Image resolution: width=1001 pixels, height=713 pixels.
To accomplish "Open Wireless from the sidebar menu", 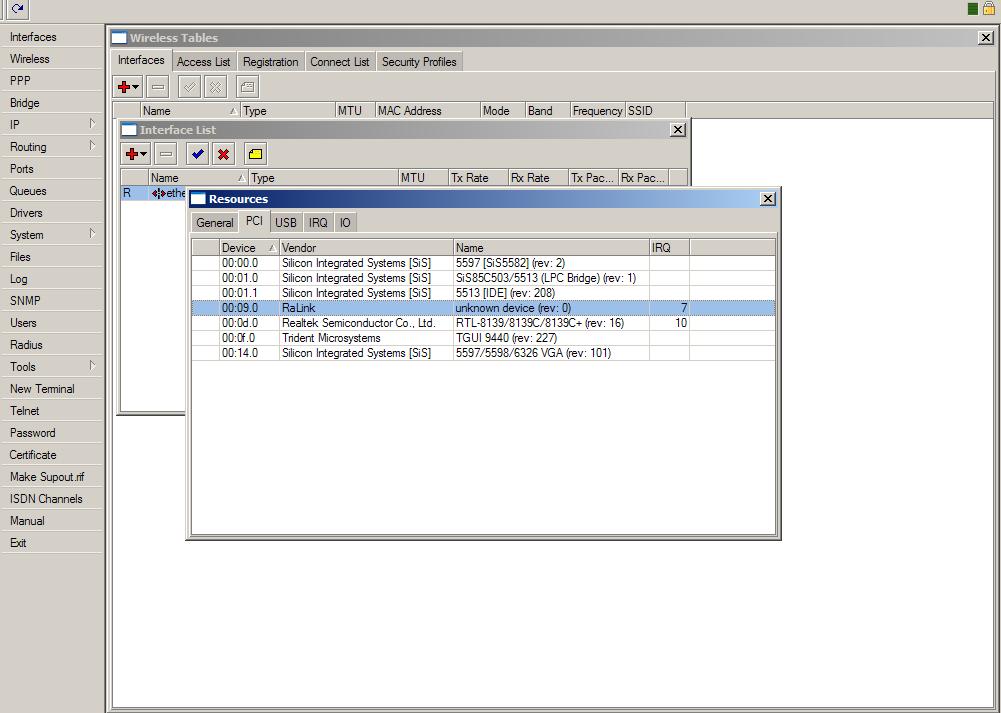I will pos(51,59).
